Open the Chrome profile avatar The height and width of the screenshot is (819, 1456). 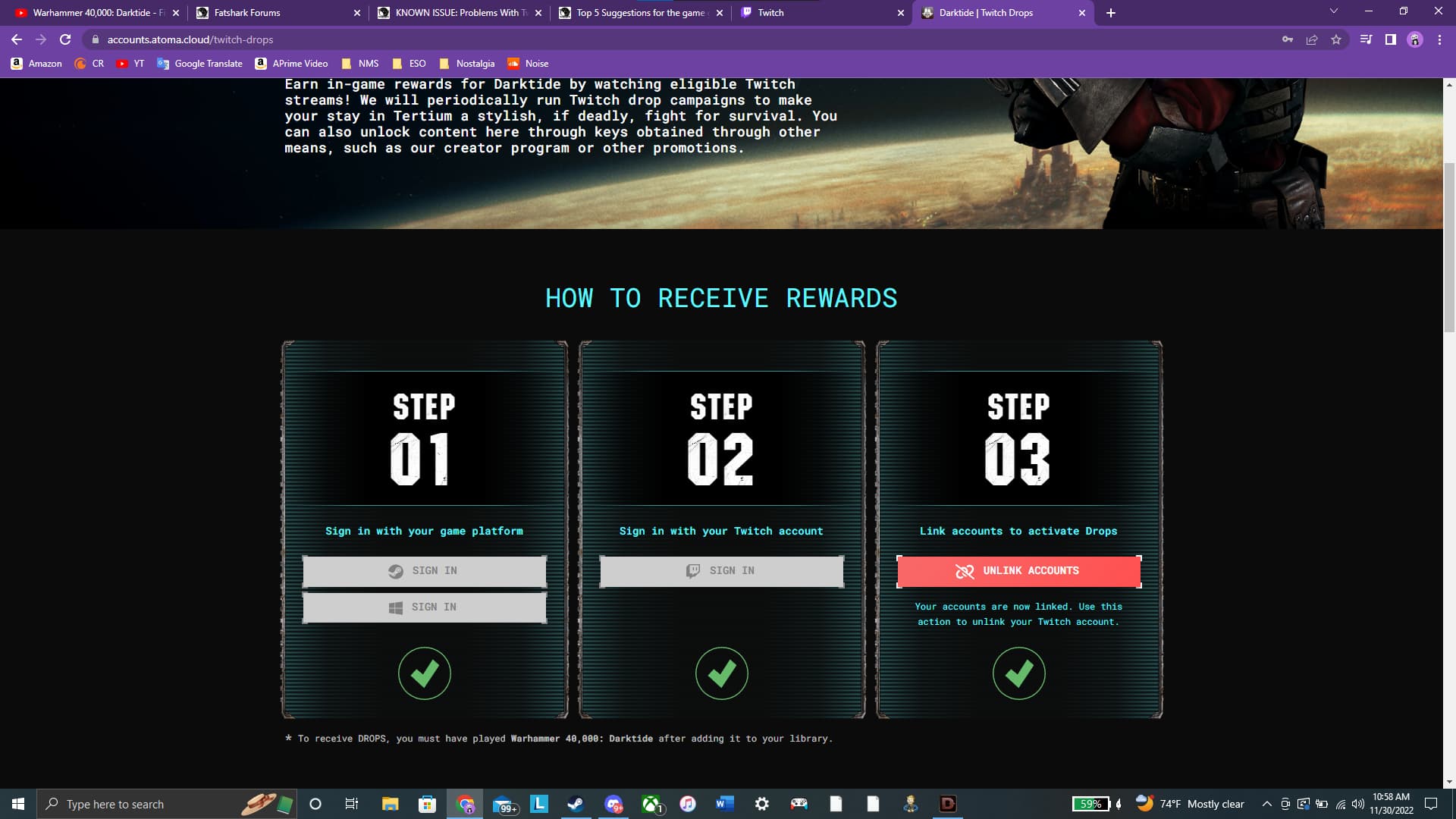click(1415, 39)
